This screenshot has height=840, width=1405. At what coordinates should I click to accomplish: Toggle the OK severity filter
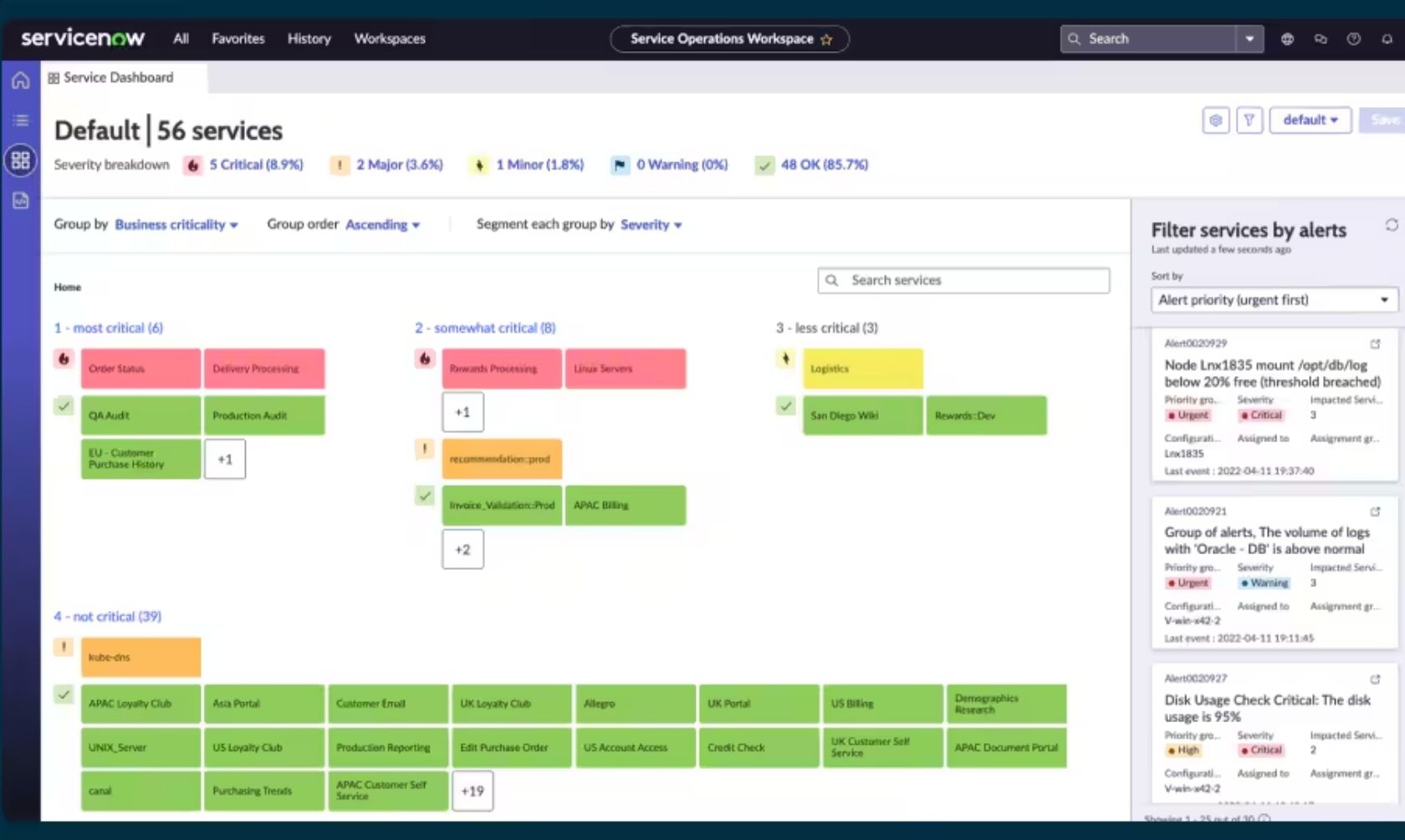pyautogui.click(x=810, y=165)
